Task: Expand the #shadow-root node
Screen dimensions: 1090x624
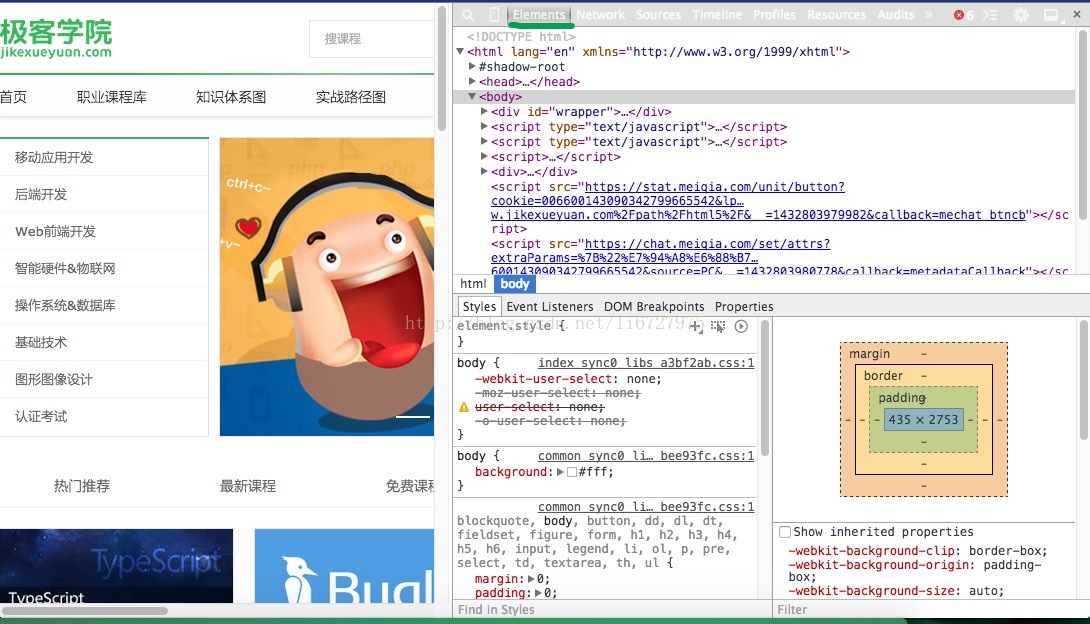Action: [x=472, y=67]
